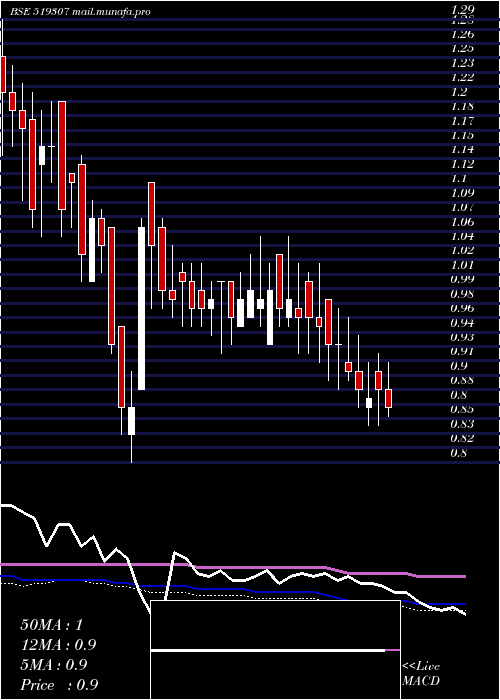The height and width of the screenshot is (700, 500).
Task: Click the 0.88 price axis label
Action: tap(463, 381)
